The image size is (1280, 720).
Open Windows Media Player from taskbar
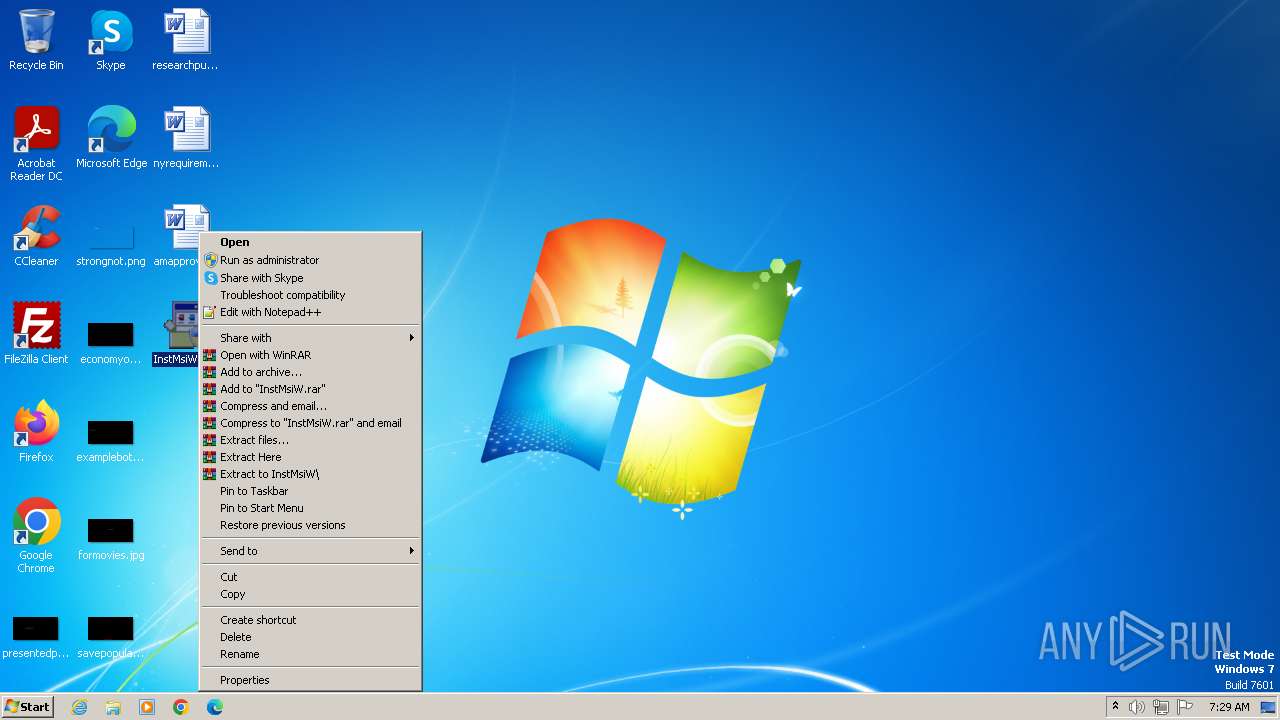(147, 707)
